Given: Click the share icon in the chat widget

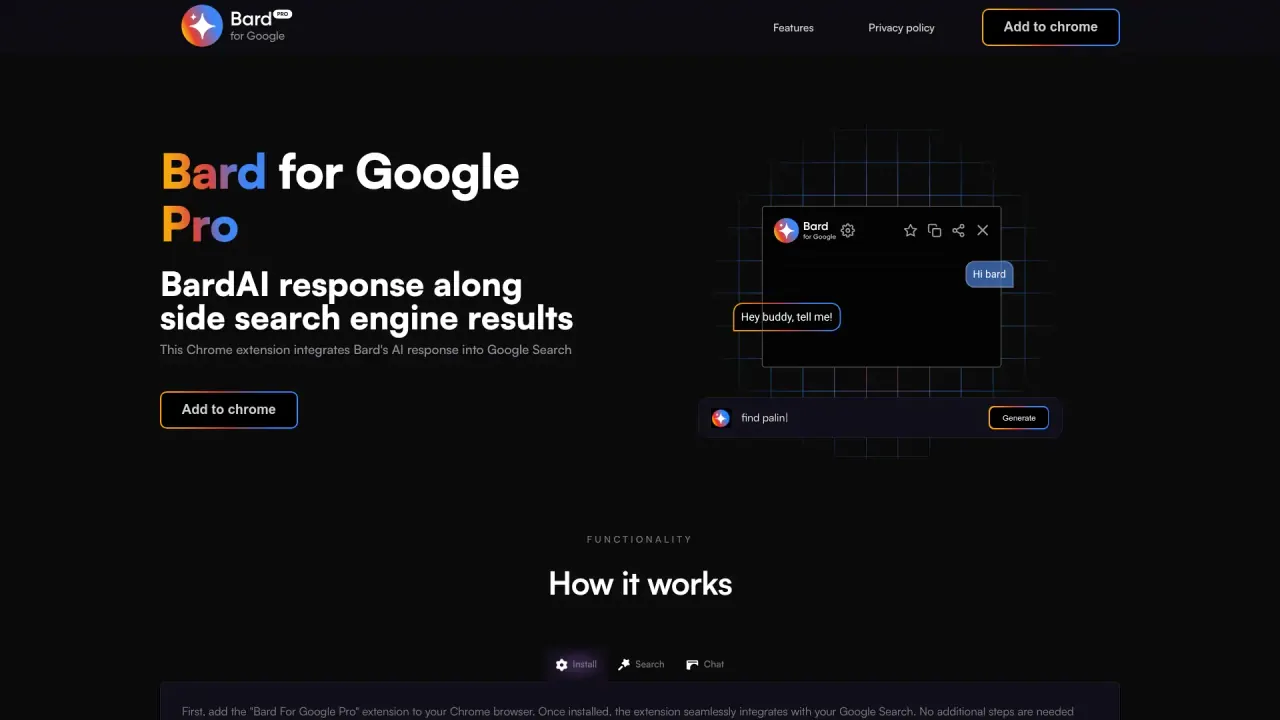Looking at the screenshot, I should pos(958,231).
